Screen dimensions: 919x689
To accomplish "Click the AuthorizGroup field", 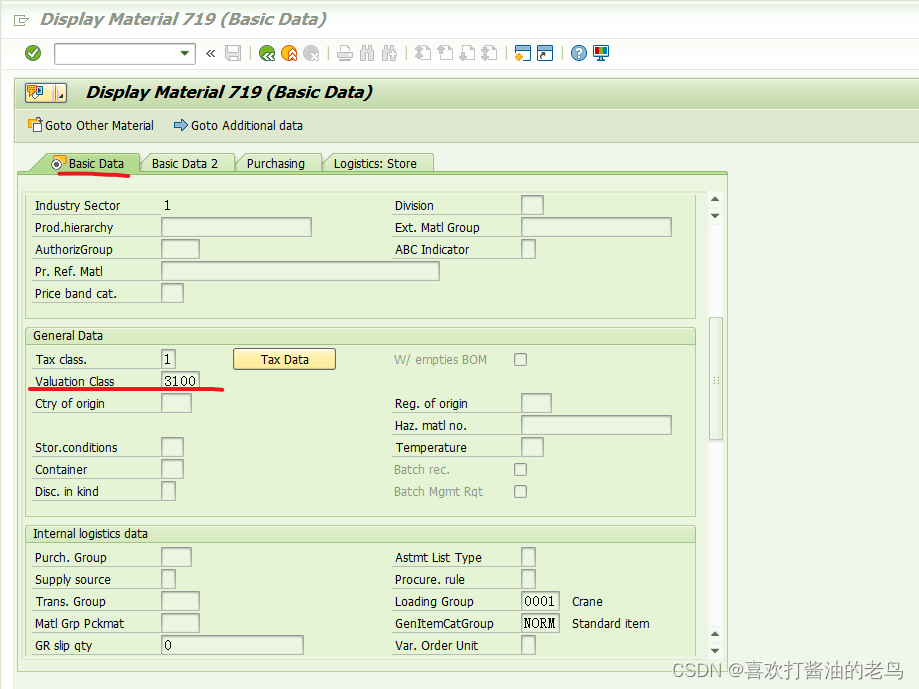I will pos(181,249).
